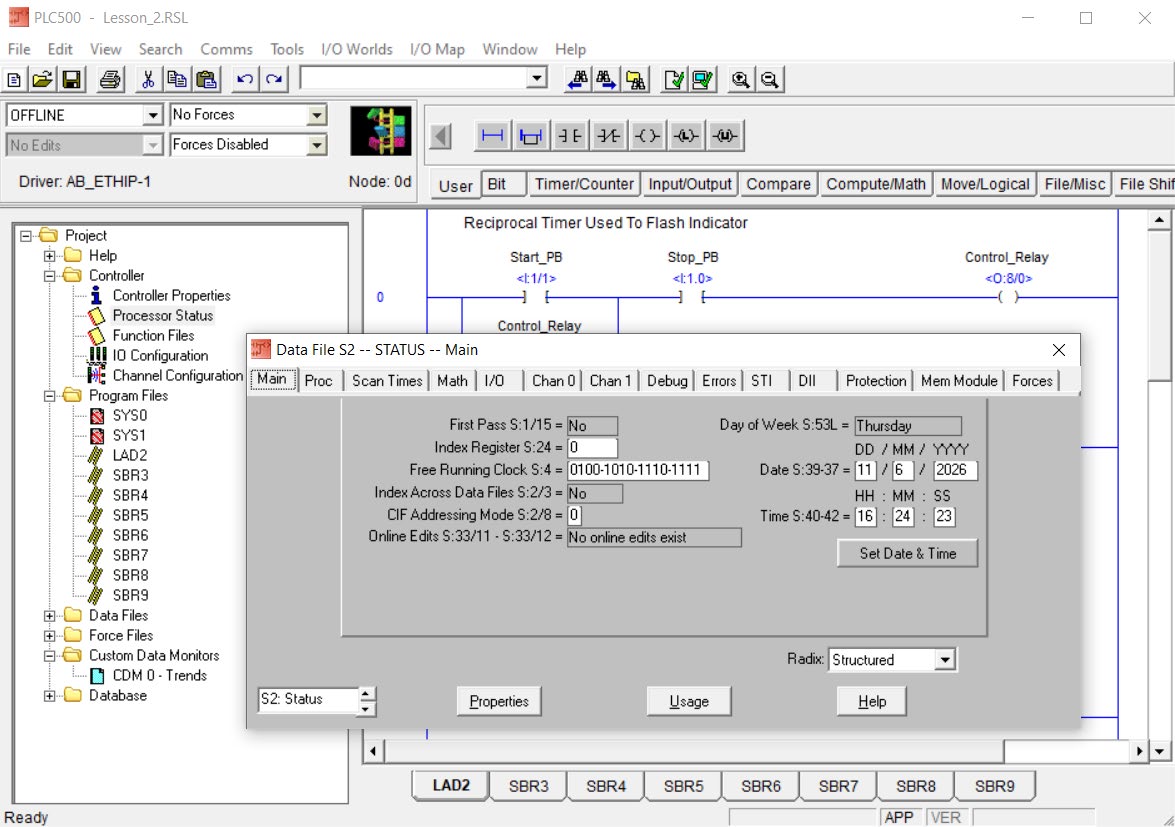Click the horizontal scrollbar left arrow
1175x827 pixels.
click(x=373, y=751)
